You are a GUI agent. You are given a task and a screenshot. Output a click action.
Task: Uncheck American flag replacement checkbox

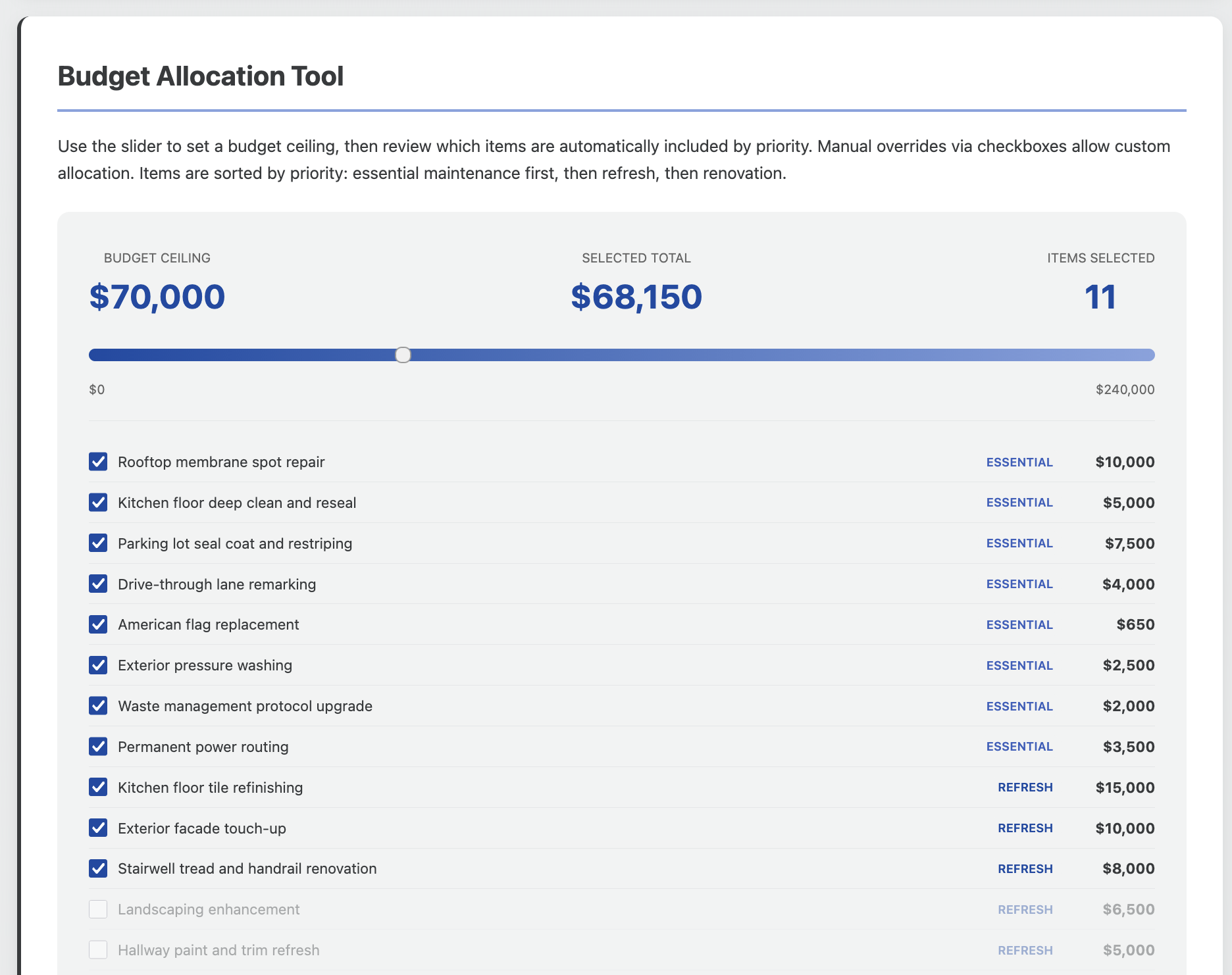point(98,624)
